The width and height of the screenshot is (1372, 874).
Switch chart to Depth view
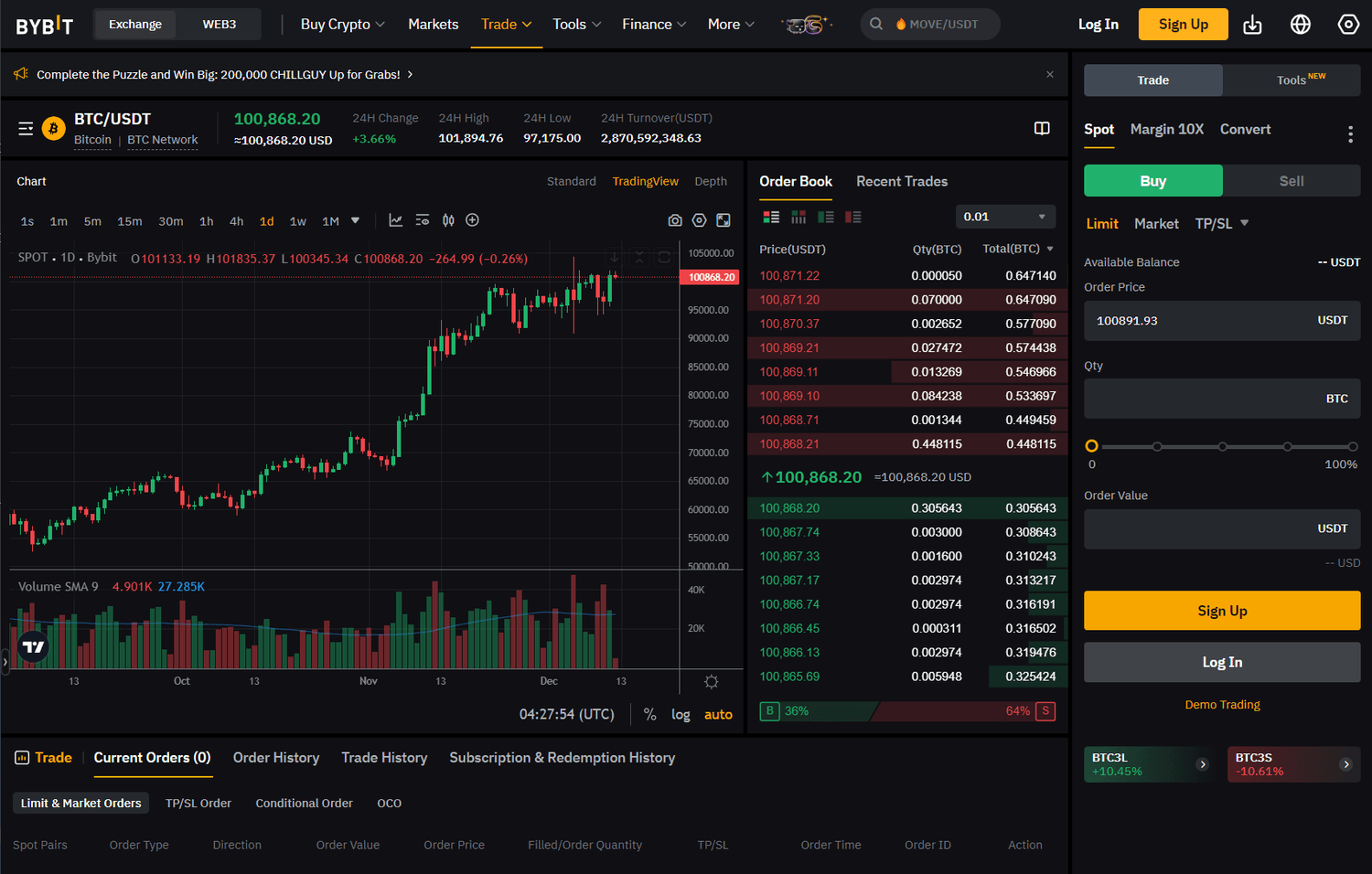(711, 181)
